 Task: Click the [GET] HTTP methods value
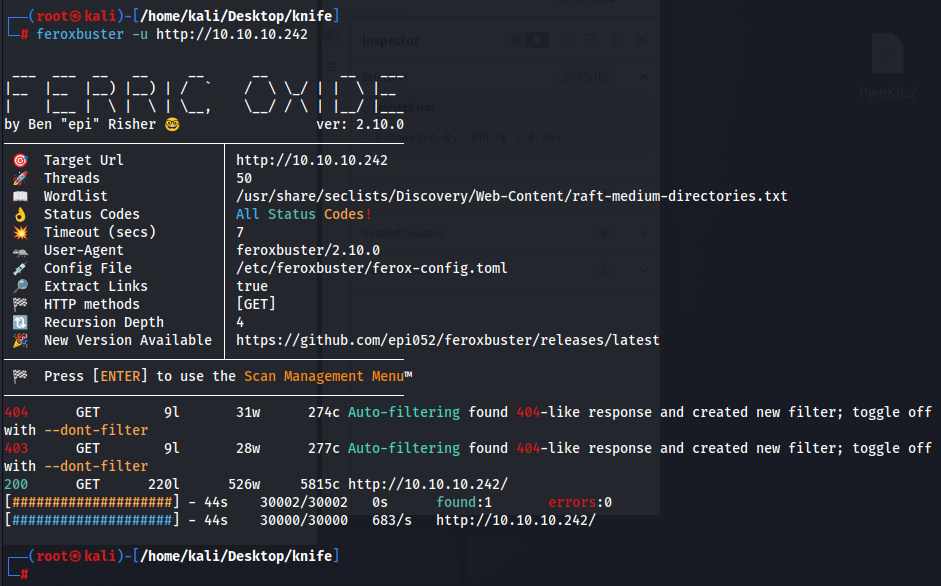point(256,304)
